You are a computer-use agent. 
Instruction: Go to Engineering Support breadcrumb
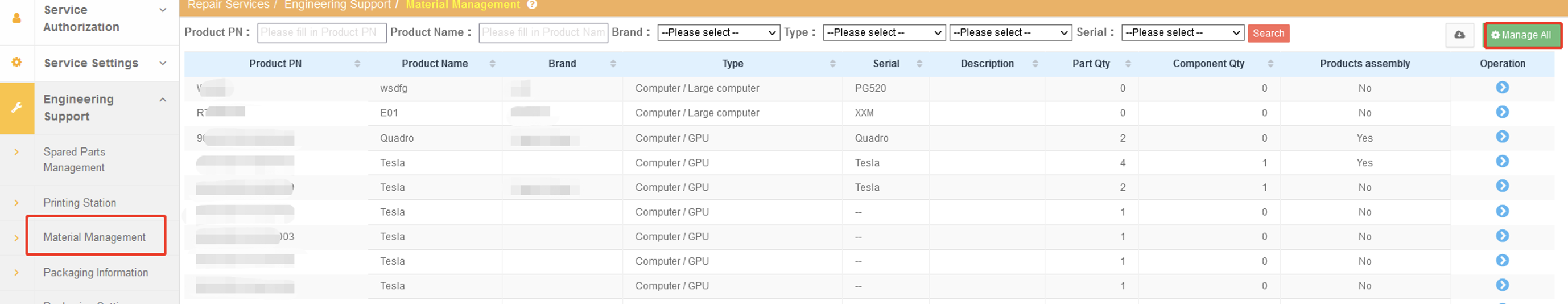337,4
